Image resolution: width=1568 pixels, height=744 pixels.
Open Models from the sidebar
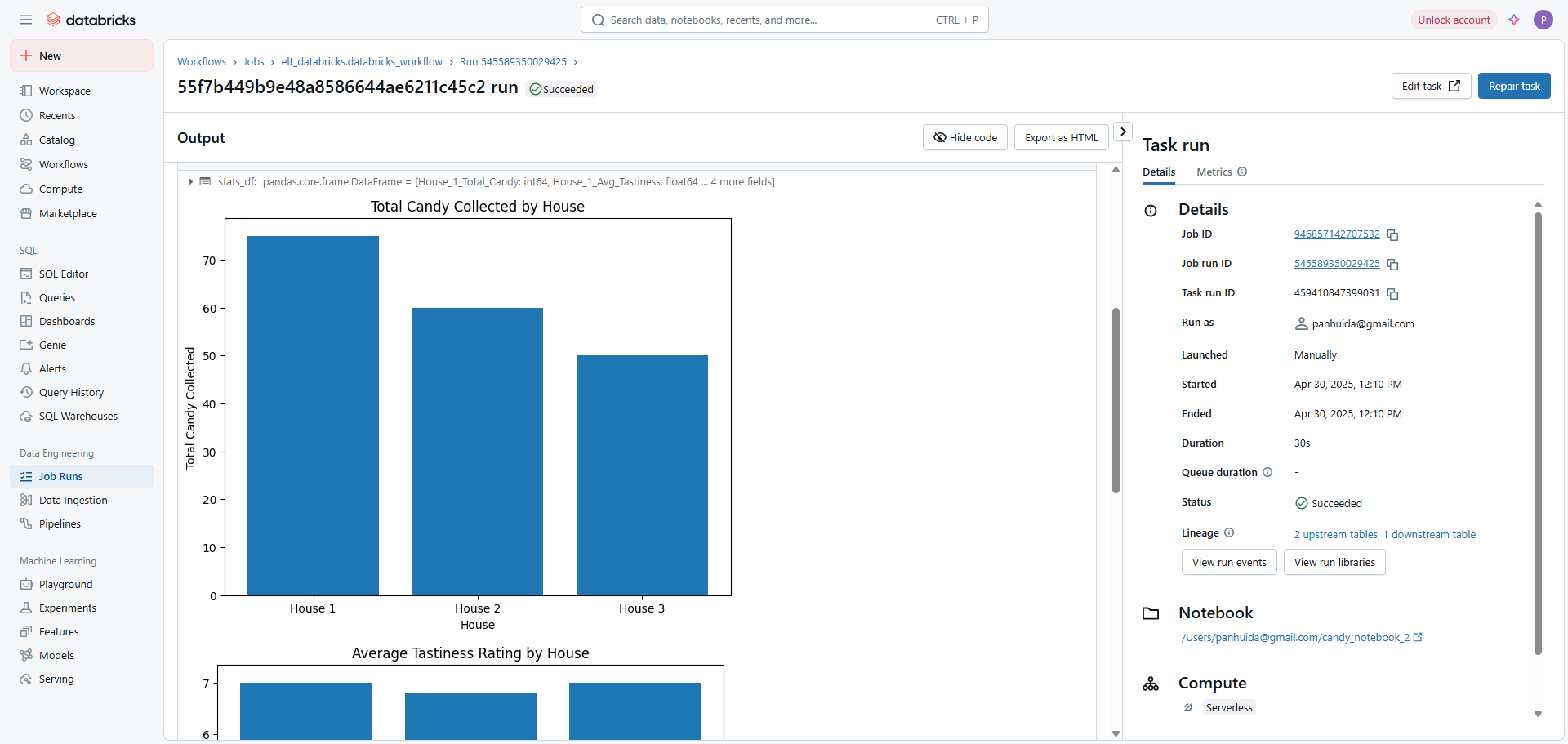(82, 655)
